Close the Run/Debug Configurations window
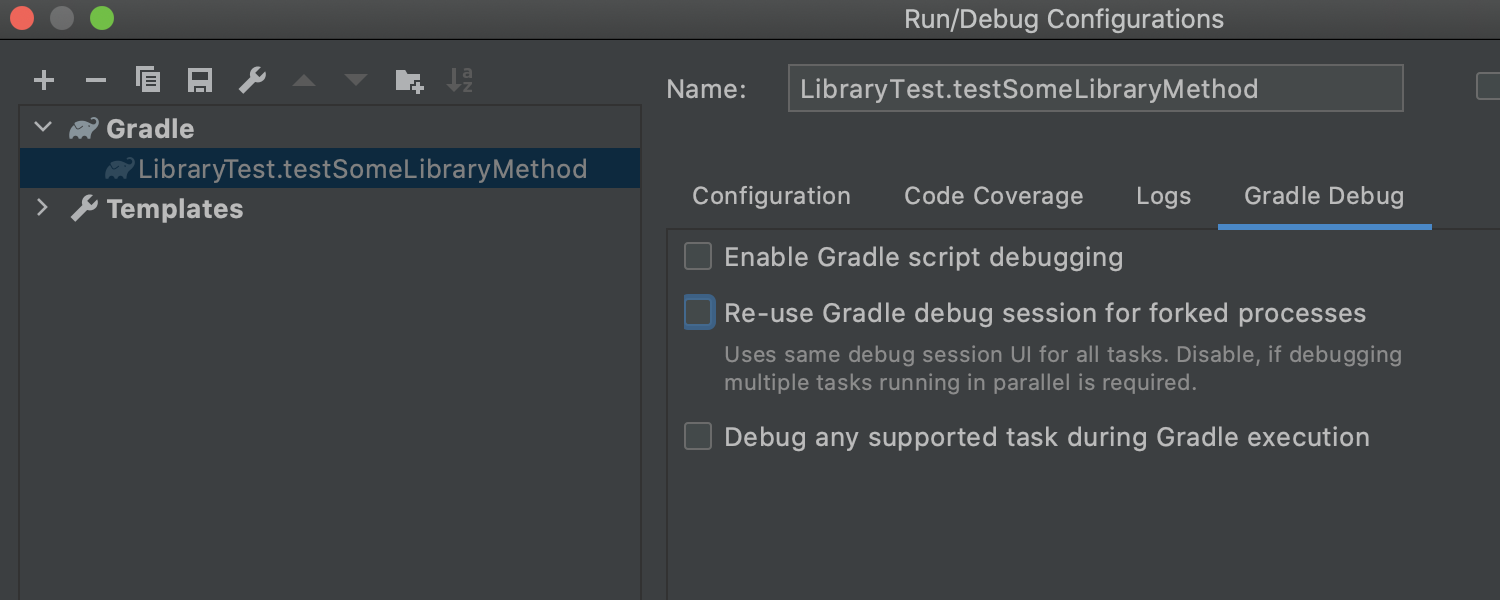 pyautogui.click(x=22, y=18)
